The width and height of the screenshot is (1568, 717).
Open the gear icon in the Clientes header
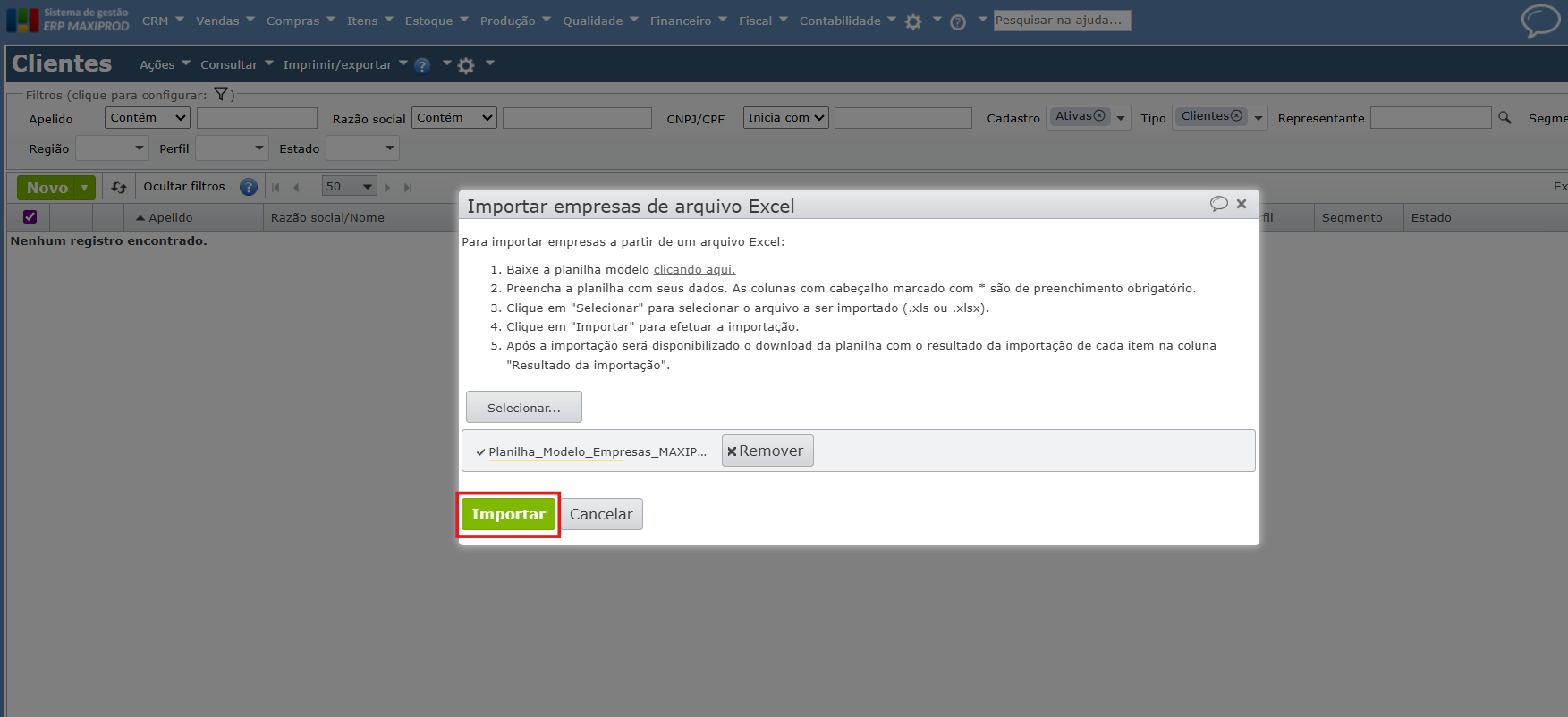point(466,65)
